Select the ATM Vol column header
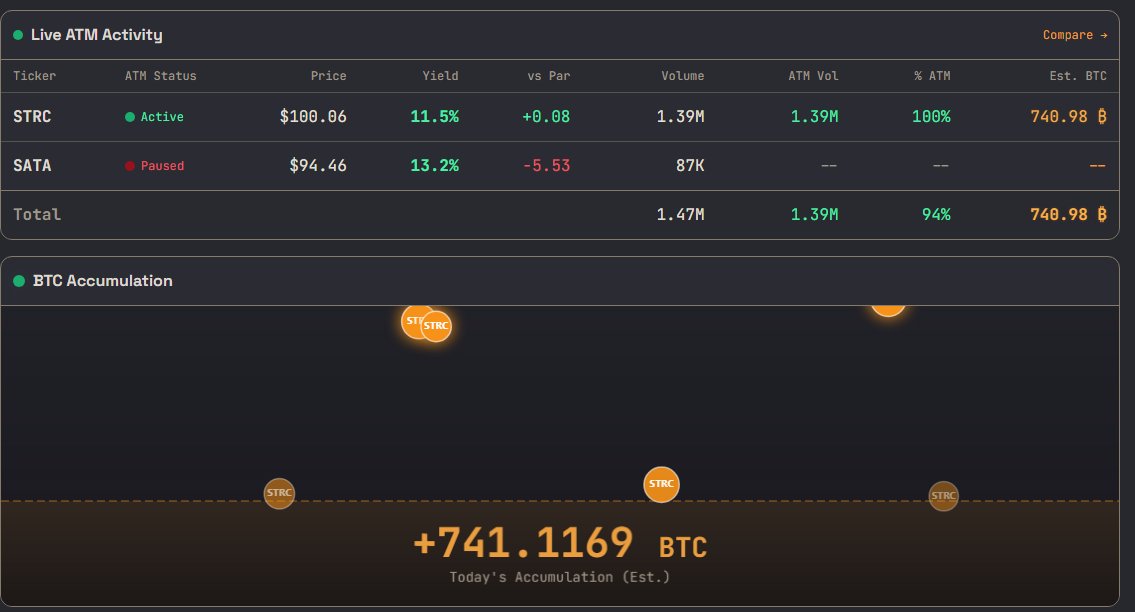Screen dimensions: 1135x612 pos(813,76)
